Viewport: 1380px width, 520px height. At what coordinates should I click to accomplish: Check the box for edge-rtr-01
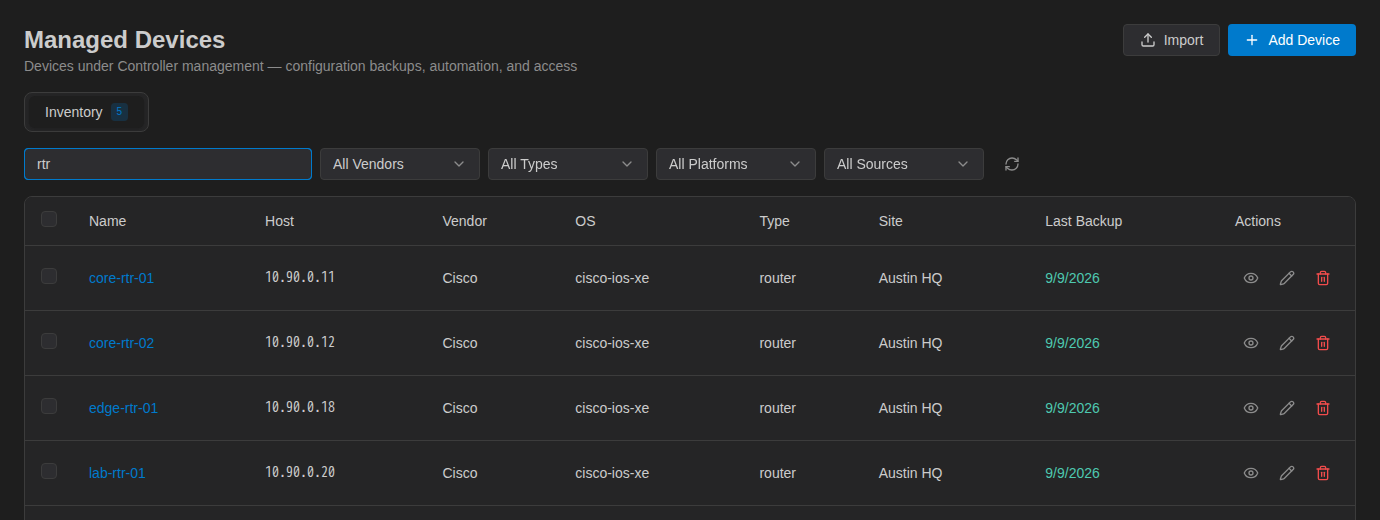click(49, 406)
